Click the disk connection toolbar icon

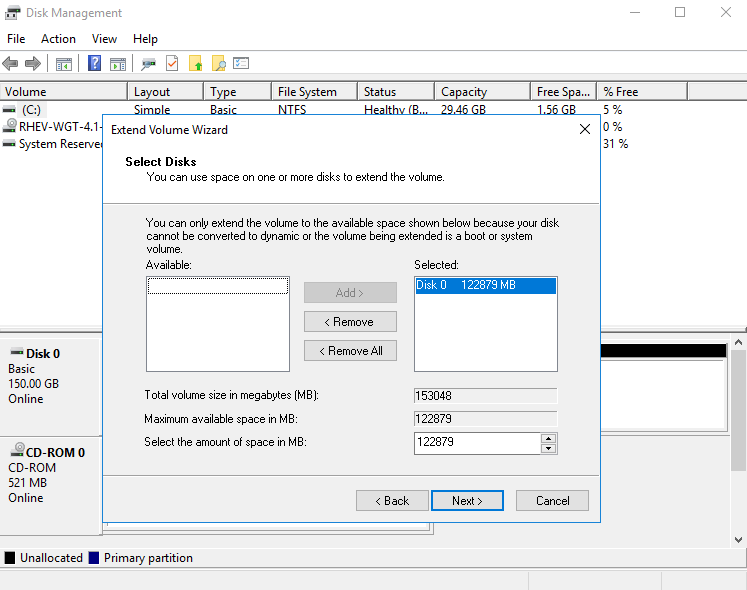pos(148,64)
